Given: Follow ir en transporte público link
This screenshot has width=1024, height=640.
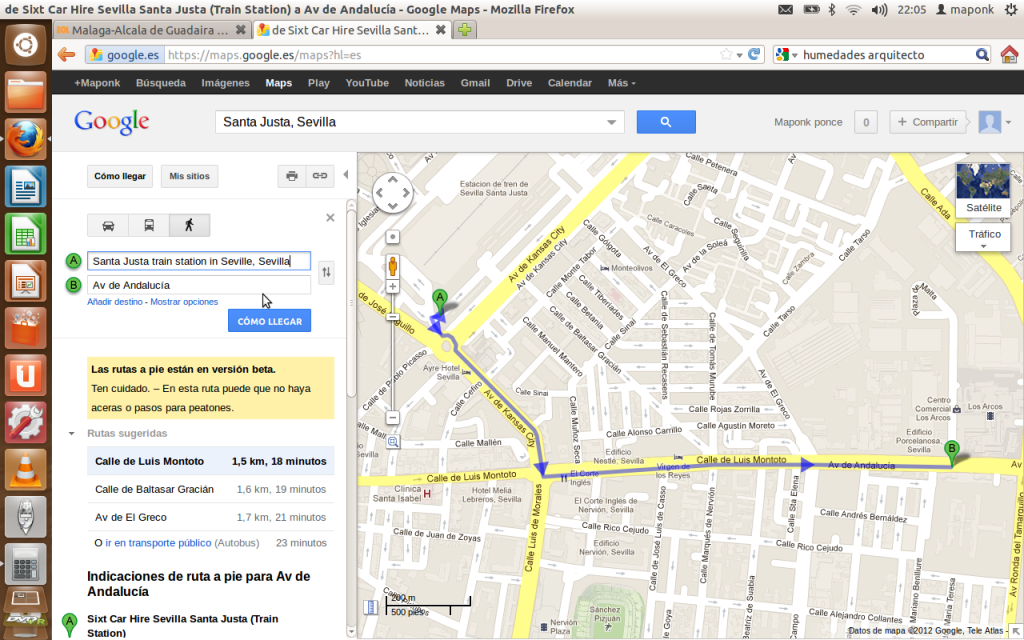Looking at the screenshot, I should pos(158,543).
